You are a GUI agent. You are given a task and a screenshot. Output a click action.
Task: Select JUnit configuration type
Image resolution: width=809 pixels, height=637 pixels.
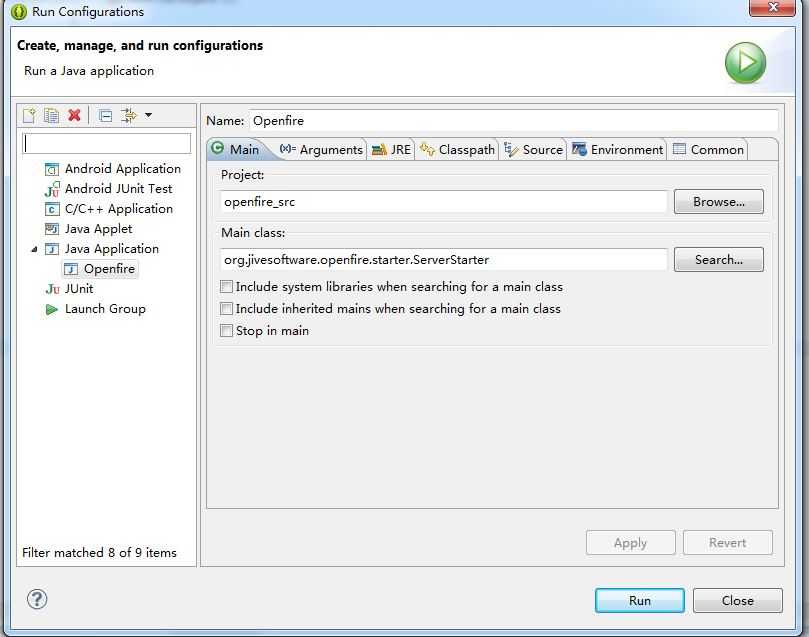click(79, 289)
